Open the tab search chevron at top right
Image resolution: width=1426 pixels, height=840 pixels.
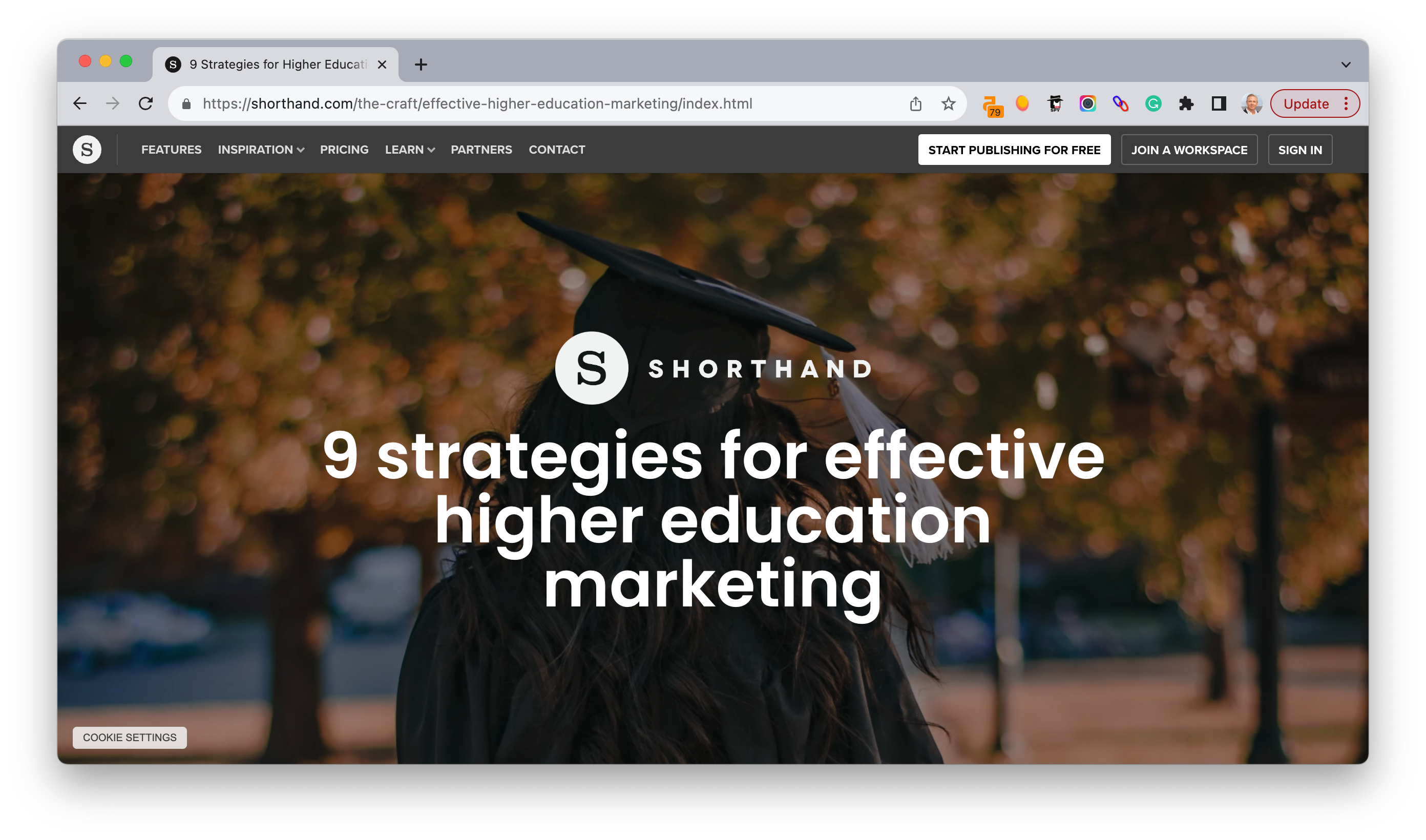pyautogui.click(x=1346, y=64)
